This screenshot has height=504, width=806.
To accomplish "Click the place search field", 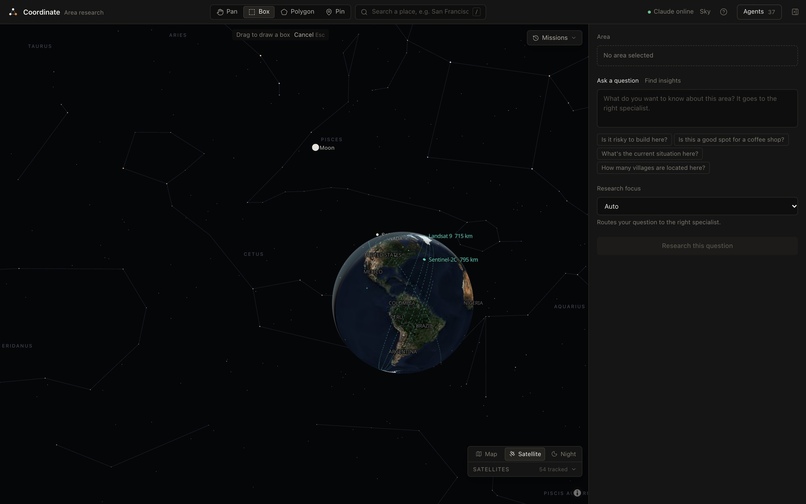I will [x=420, y=12].
